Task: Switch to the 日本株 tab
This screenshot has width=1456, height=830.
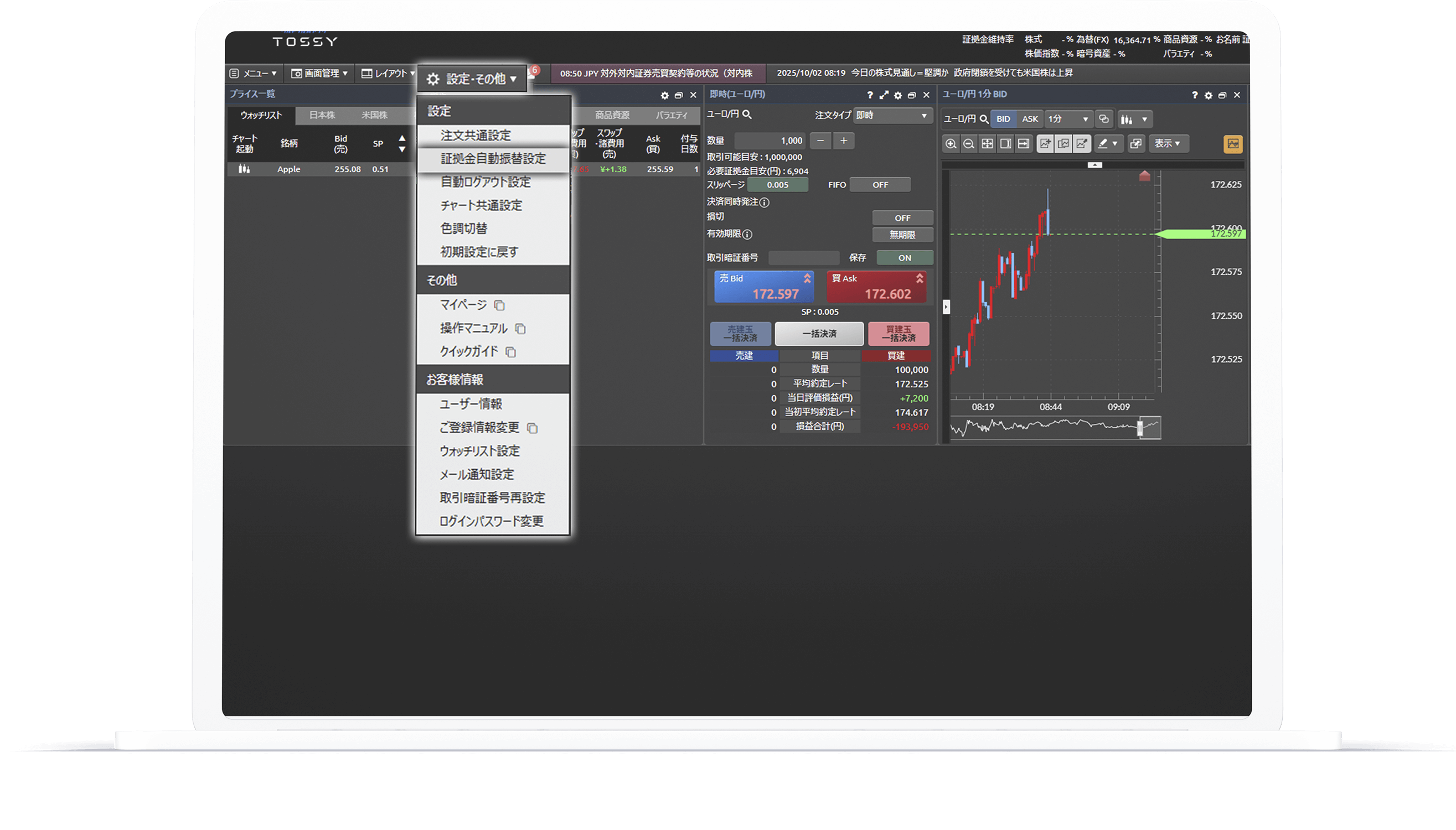Action: [x=322, y=115]
